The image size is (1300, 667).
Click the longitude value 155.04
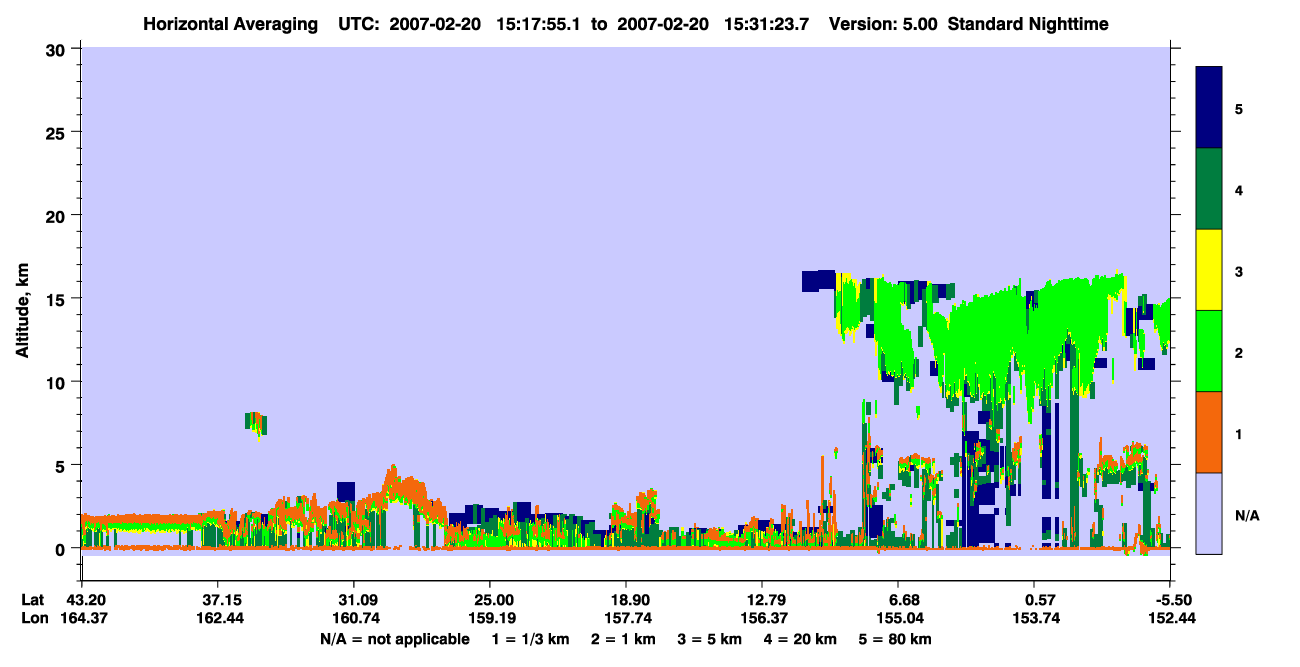coord(898,618)
